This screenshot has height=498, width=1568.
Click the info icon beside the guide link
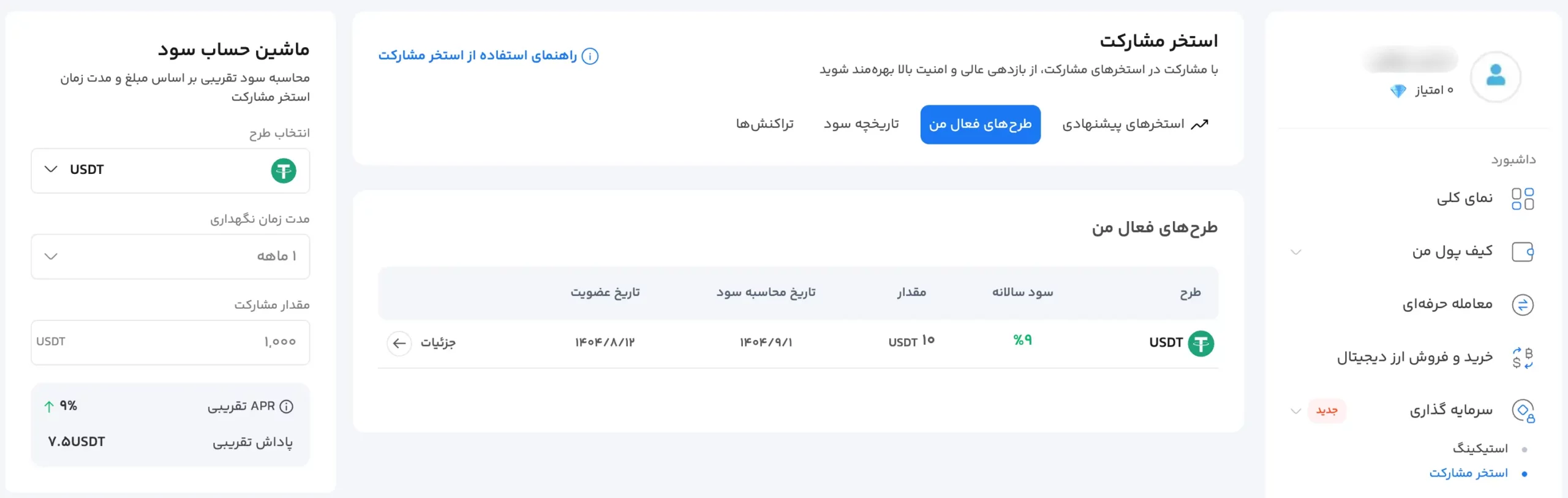click(590, 56)
